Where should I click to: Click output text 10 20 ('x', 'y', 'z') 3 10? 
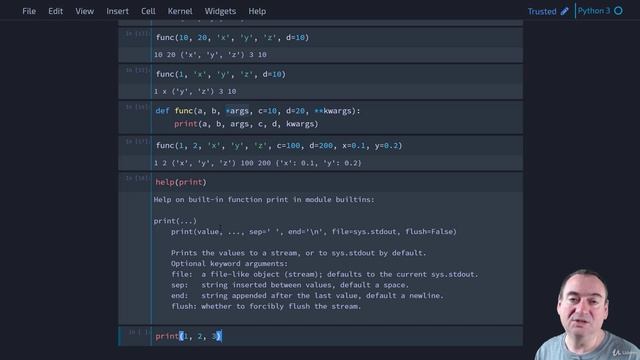210,55
